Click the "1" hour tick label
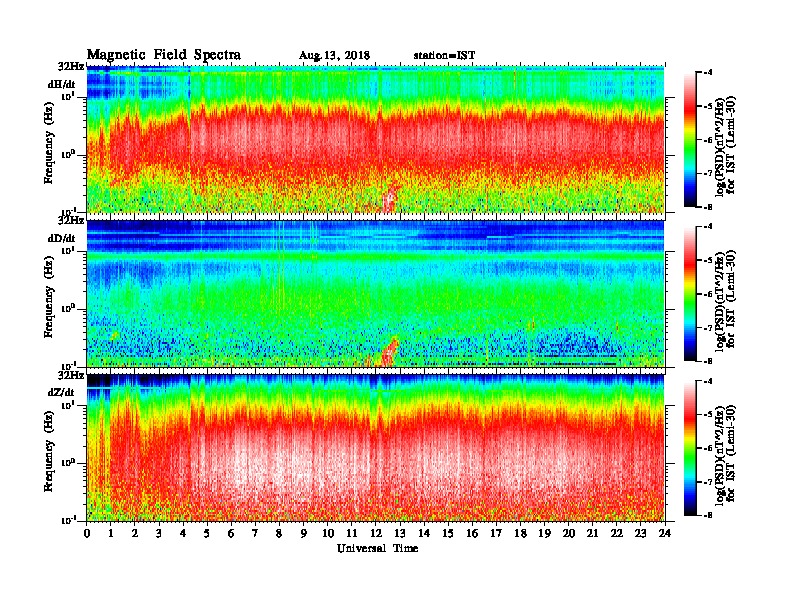792x612 pixels. point(111,533)
